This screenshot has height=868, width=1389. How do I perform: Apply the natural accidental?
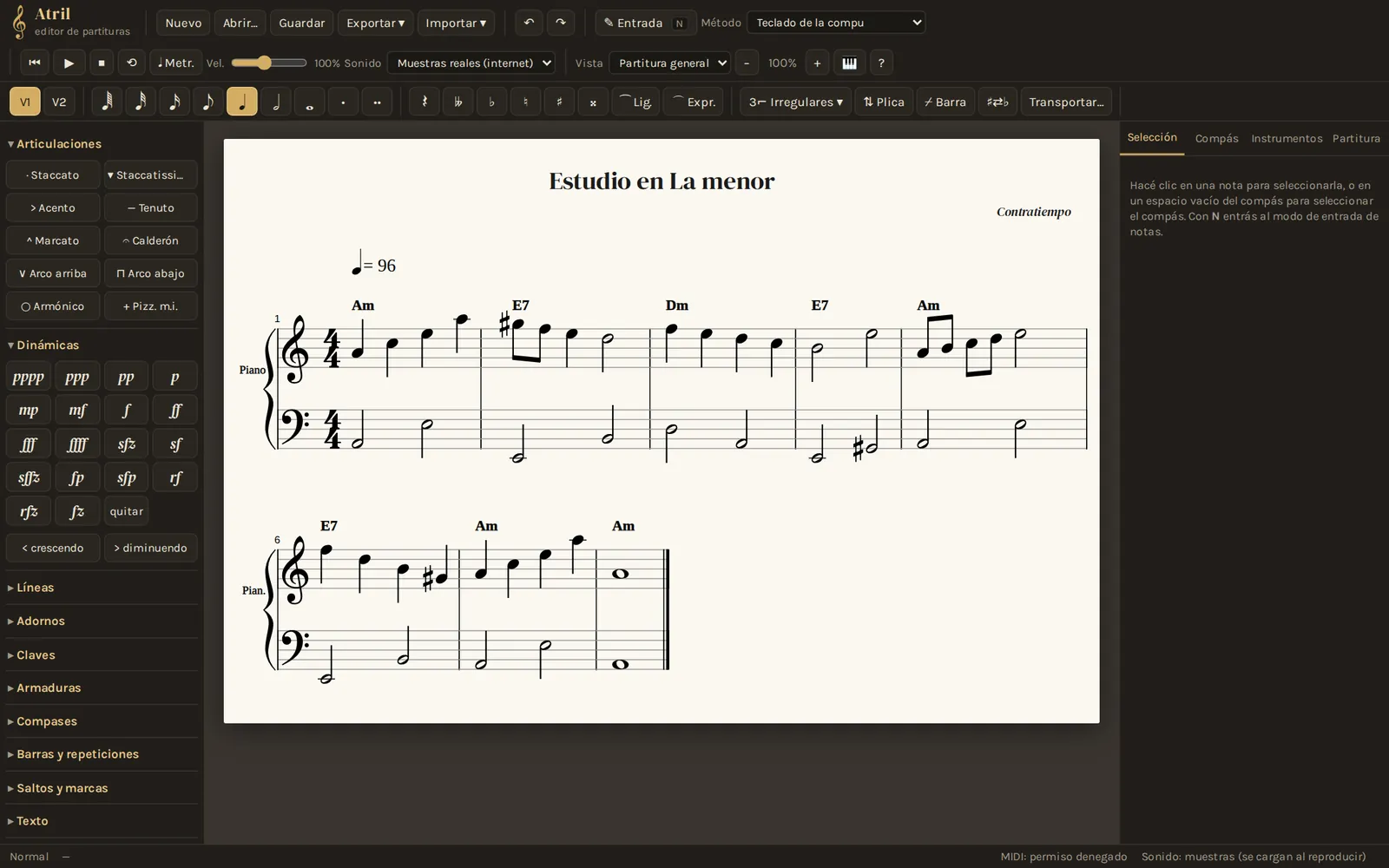click(525, 102)
